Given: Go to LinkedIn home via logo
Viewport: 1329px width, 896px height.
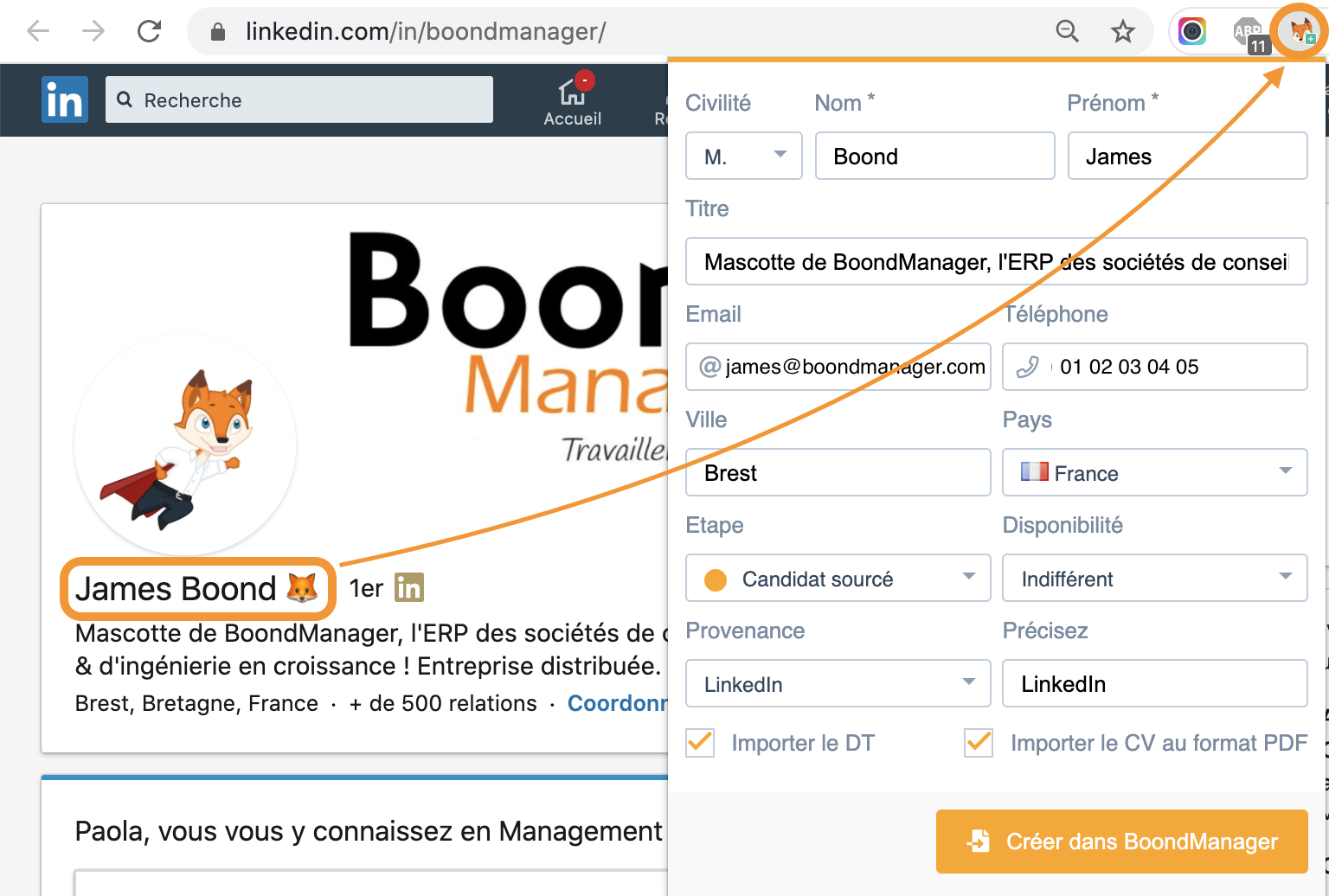Looking at the screenshot, I should click(x=65, y=99).
